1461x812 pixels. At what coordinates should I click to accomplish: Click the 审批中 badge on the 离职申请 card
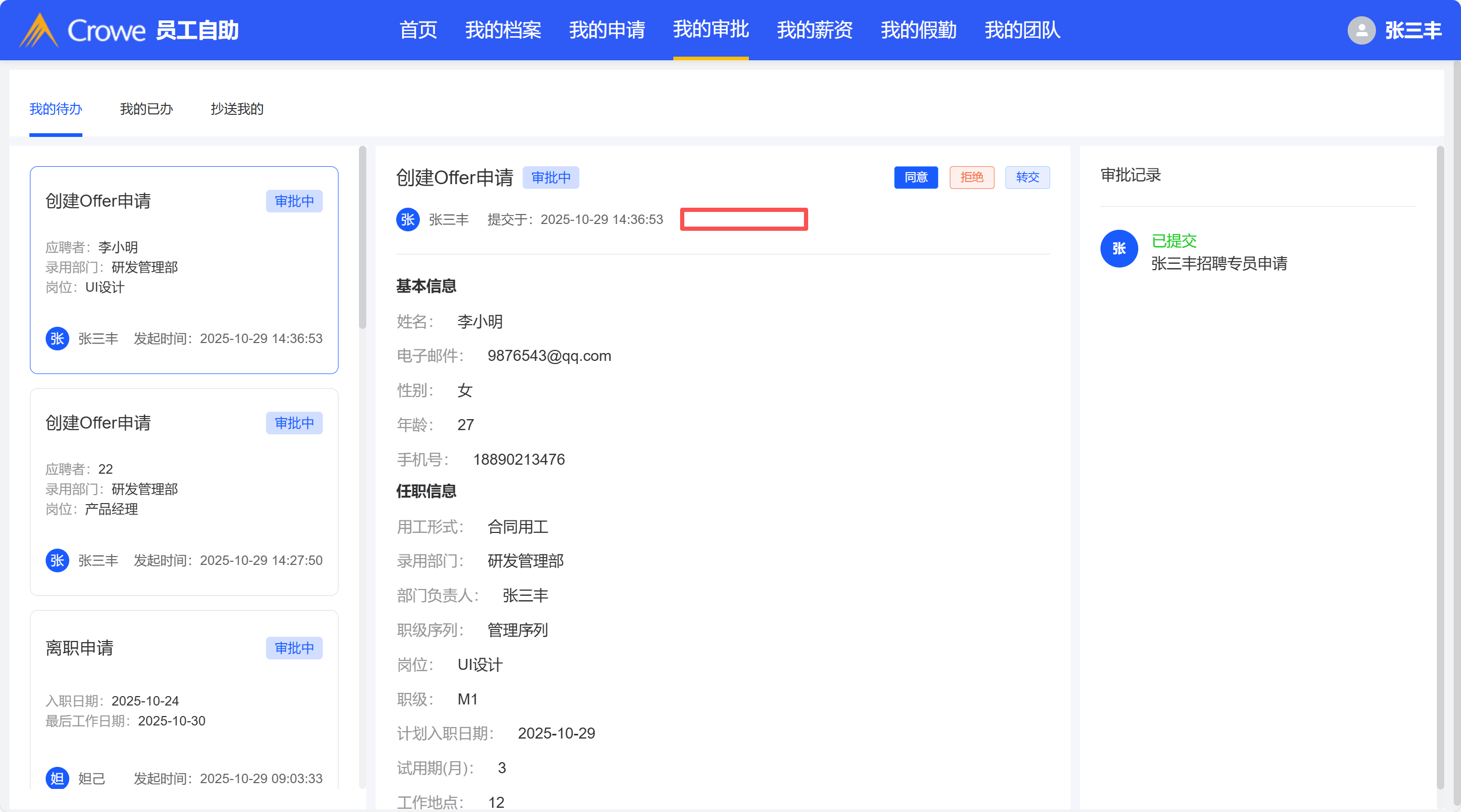(294, 648)
